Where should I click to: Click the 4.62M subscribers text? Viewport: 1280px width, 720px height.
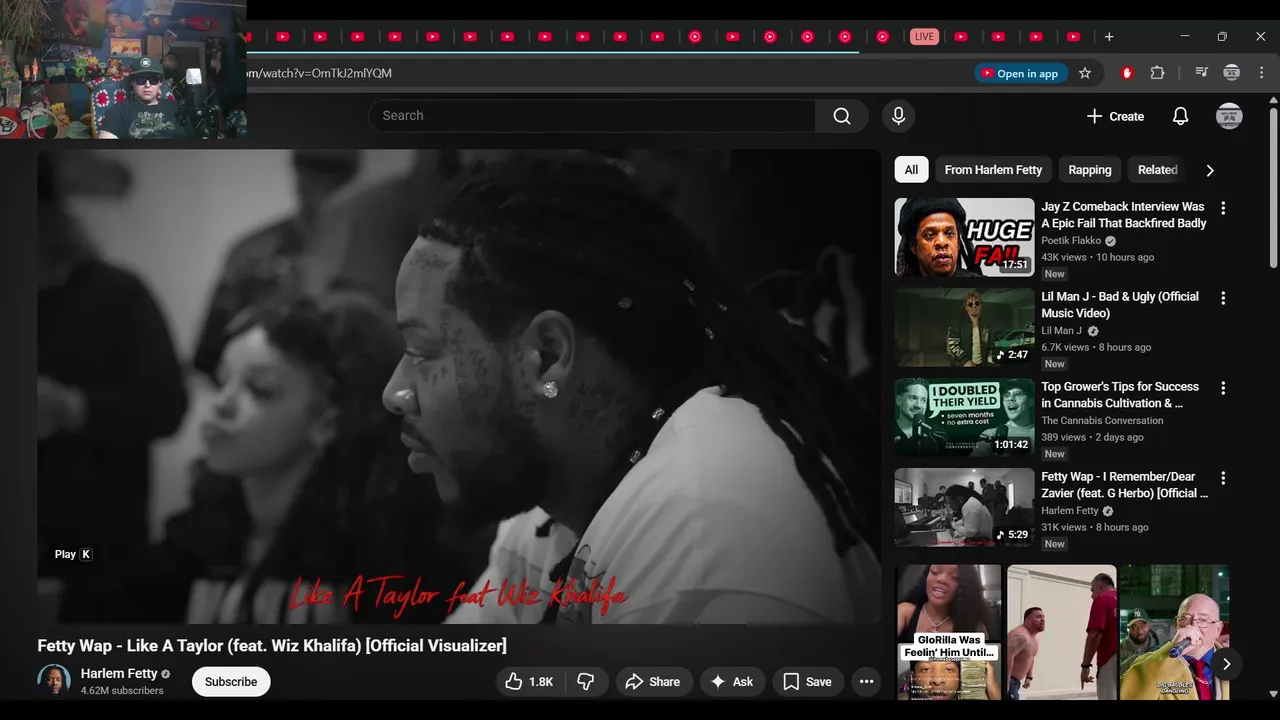(122, 691)
